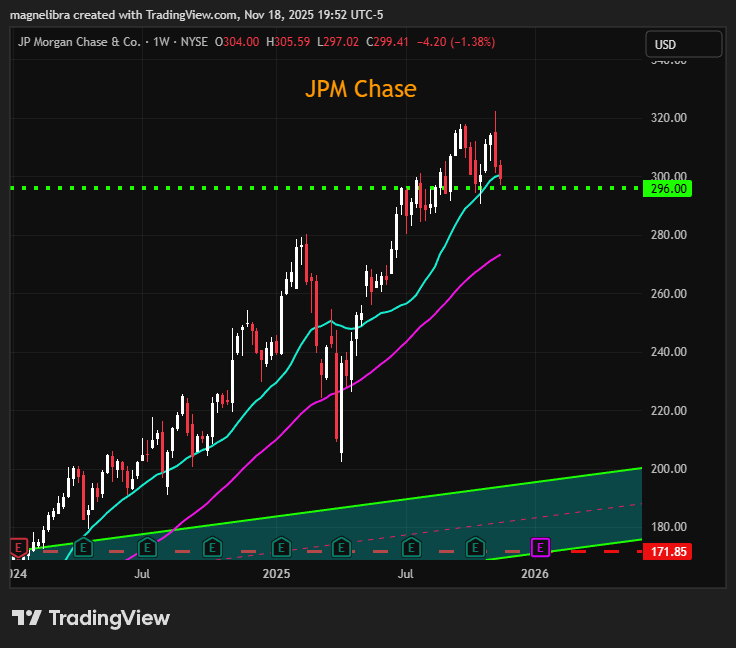This screenshot has height=648, width=736.
Task: Click the 180.00 price axis label
Action: coord(668,527)
